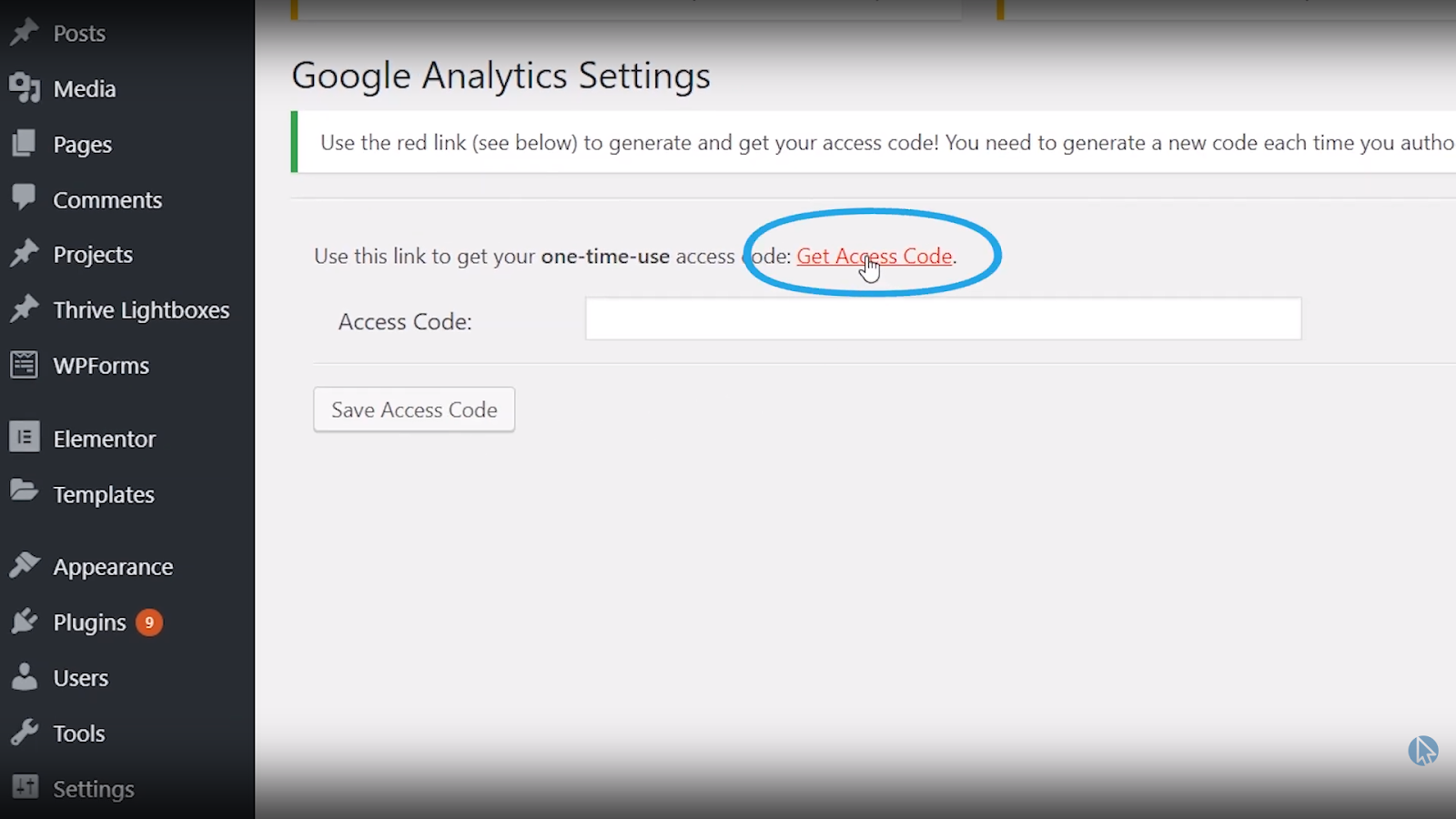The height and width of the screenshot is (819, 1456).
Task: Navigate to Thrive Lightboxes
Action: [141, 310]
